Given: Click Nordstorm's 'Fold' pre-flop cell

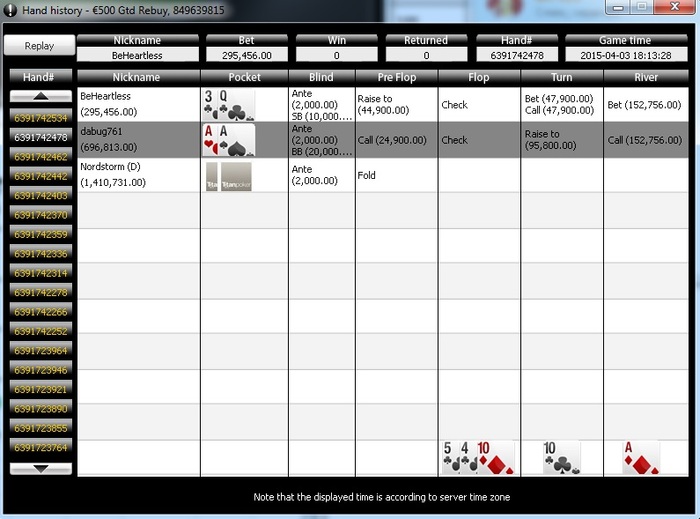Looking at the screenshot, I should pos(396,175).
